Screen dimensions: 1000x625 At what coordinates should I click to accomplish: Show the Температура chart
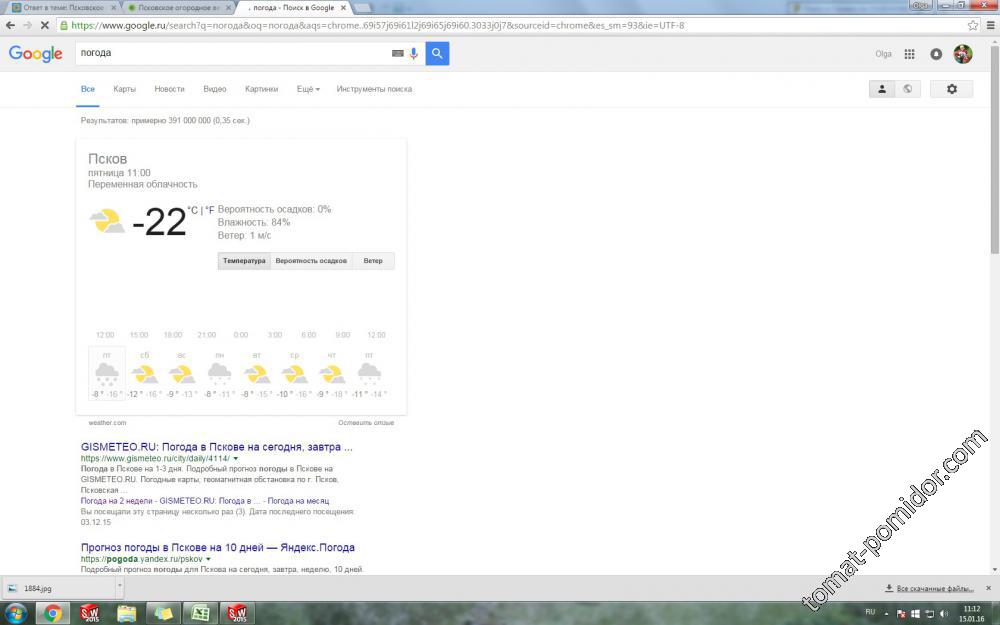click(244, 261)
